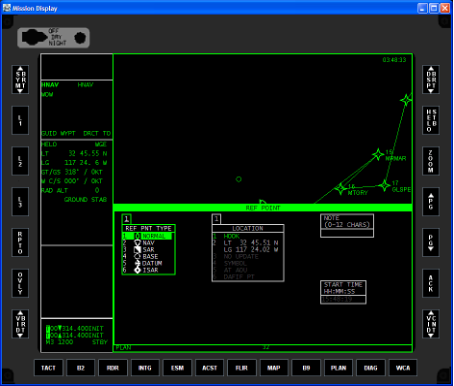
Task: Turn the OFF/DAY/NIGHT mode knob
Action: [x=34, y=37]
